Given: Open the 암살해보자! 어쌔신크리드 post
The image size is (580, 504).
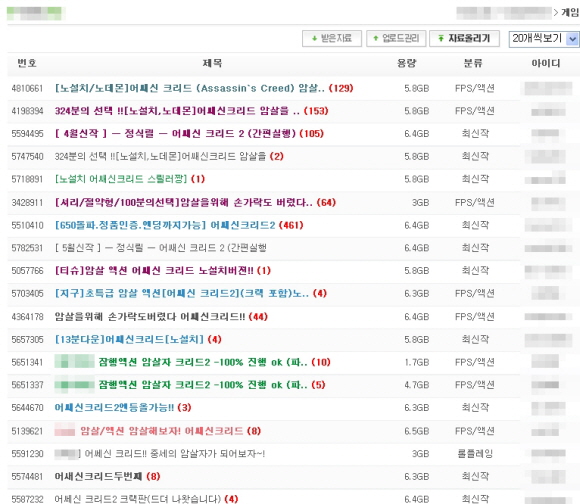Looking at the screenshot, I should (162, 431).
